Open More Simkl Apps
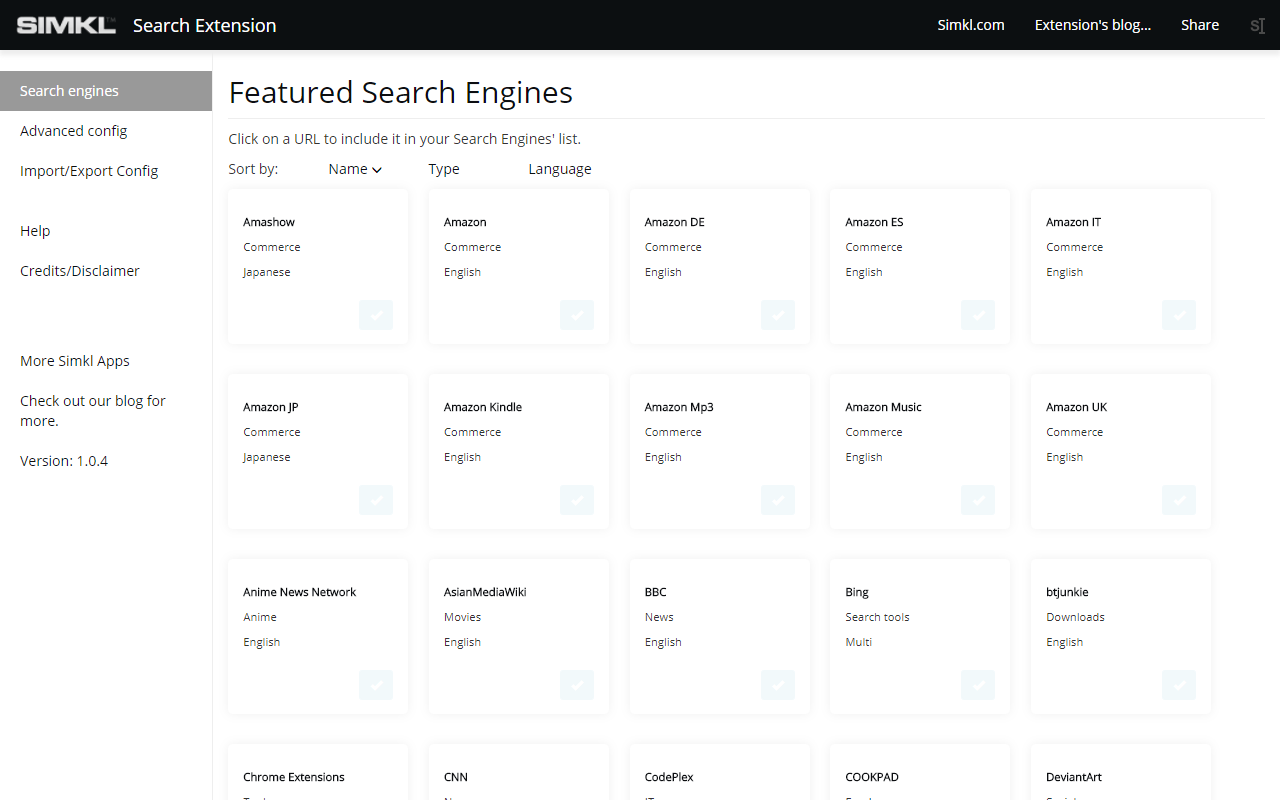 pos(75,361)
